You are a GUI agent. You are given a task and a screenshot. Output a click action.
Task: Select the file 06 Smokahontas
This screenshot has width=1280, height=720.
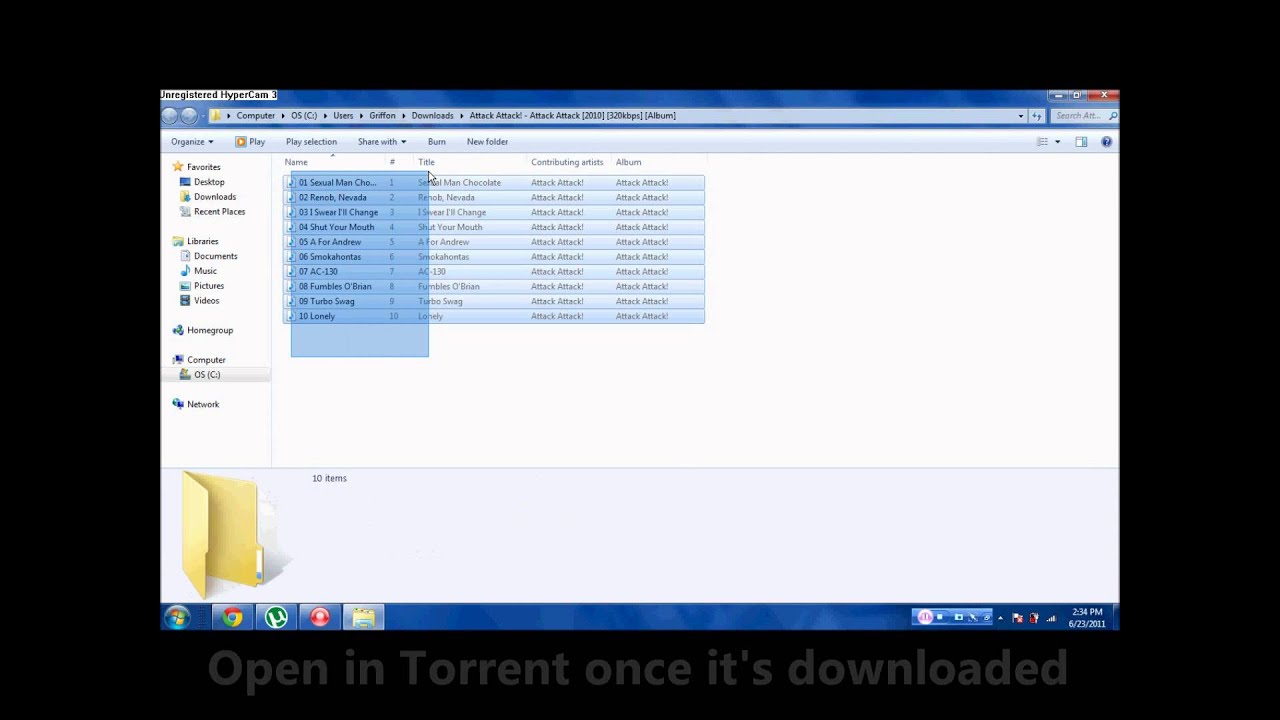(329, 257)
